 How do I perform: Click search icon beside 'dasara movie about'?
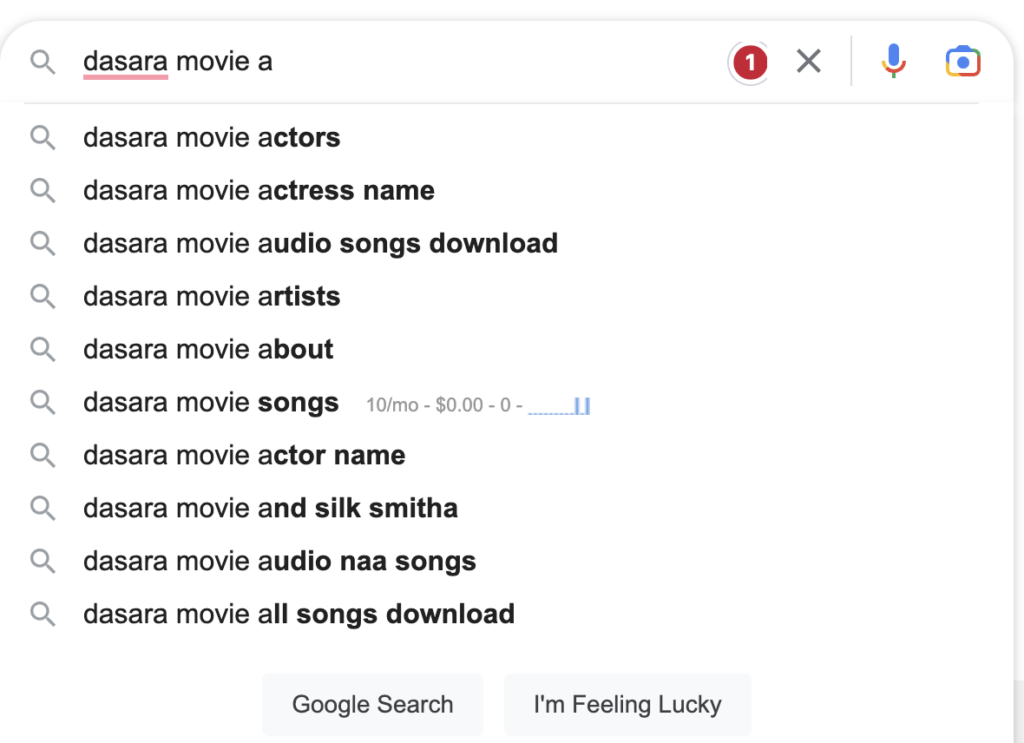coord(42,349)
